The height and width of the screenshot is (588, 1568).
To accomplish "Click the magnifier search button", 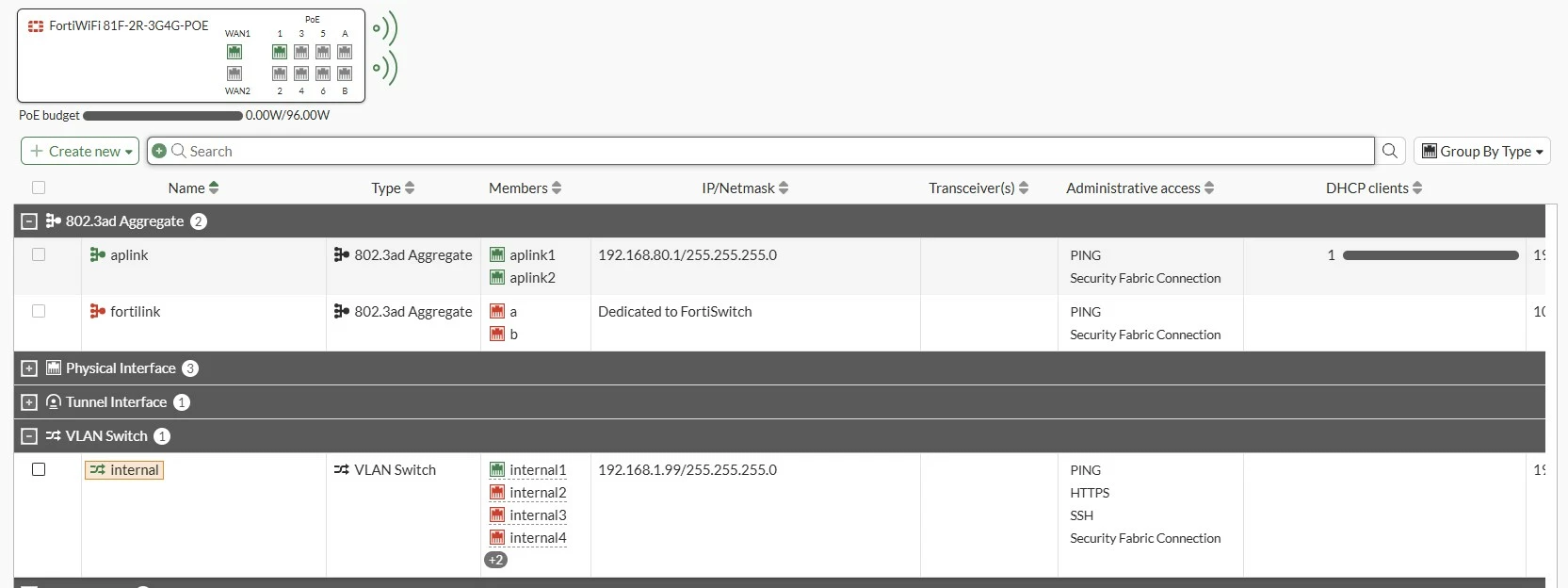I will (1390, 151).
